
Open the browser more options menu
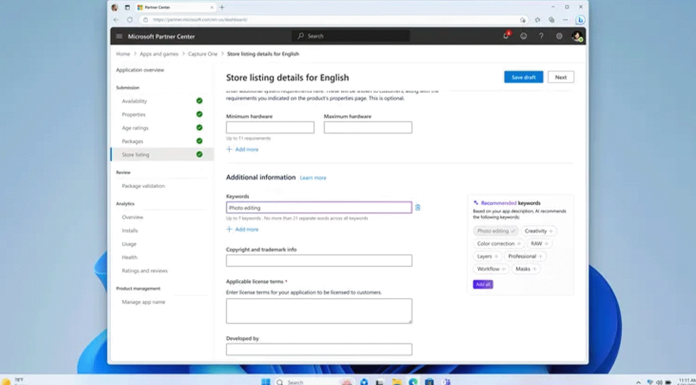(x=565, y=20)
